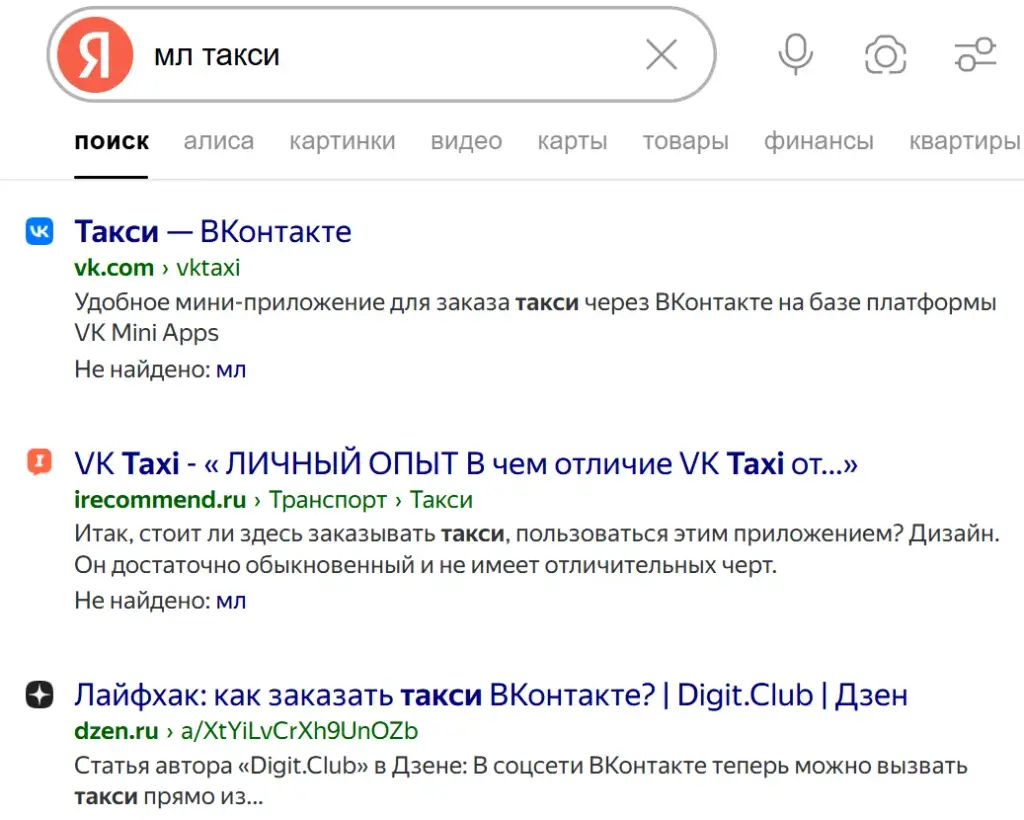The height and width of the screenshot is (820, 1024).
Task: Click the irecommend.ru domain link
Action: point(160,499)
